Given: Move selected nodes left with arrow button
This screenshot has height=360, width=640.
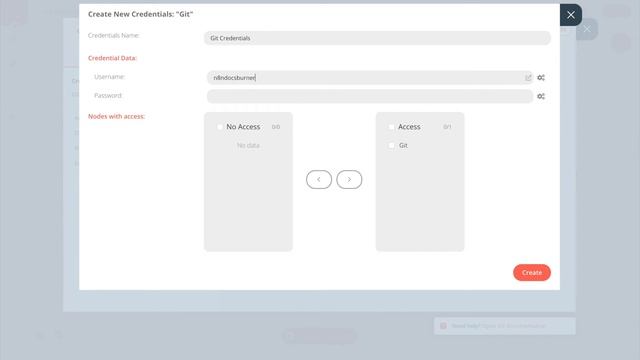Looking at the screenshot, I should 319,180.
